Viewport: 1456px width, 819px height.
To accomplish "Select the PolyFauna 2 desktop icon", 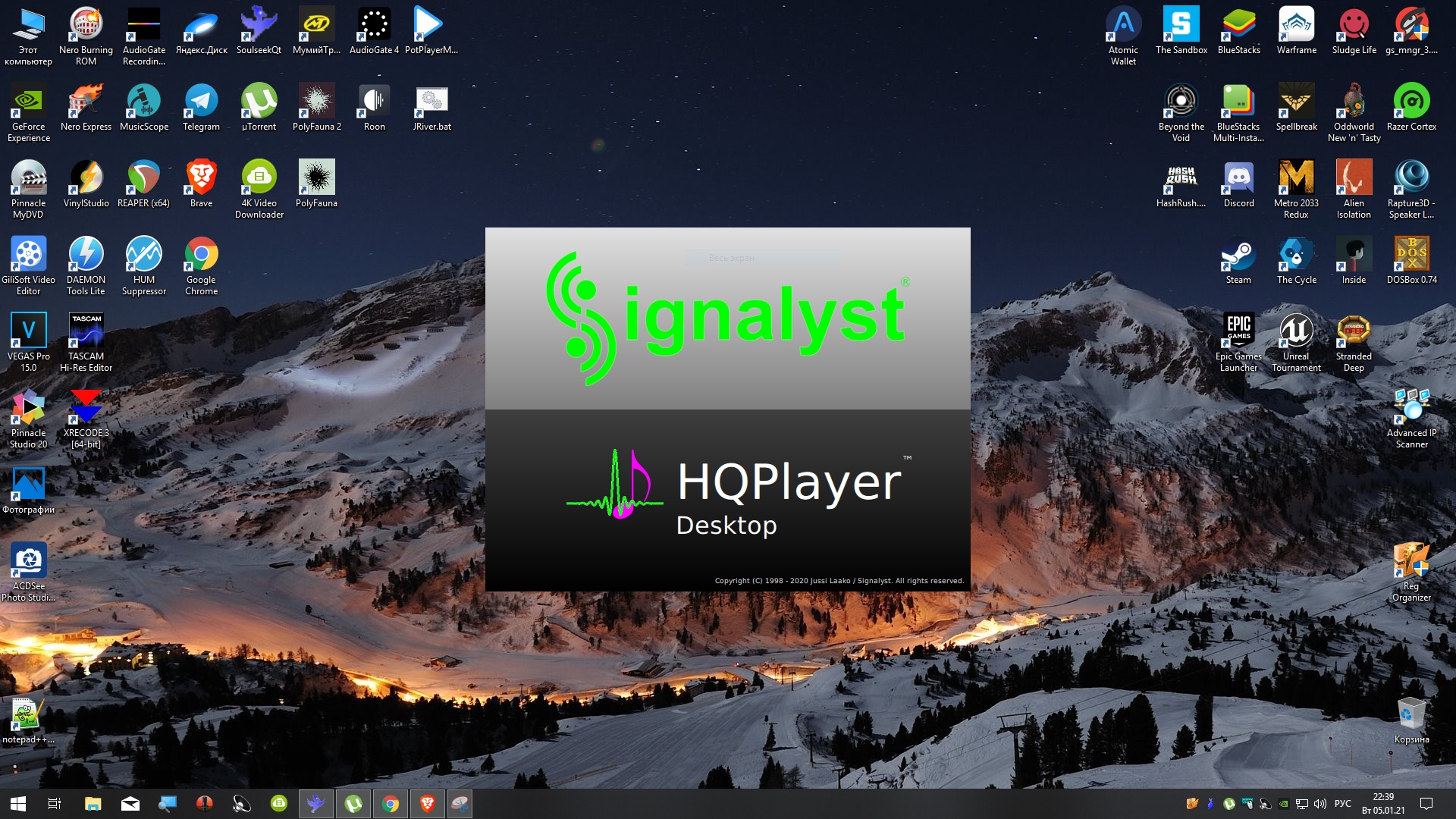I will (x=316, y=107).
